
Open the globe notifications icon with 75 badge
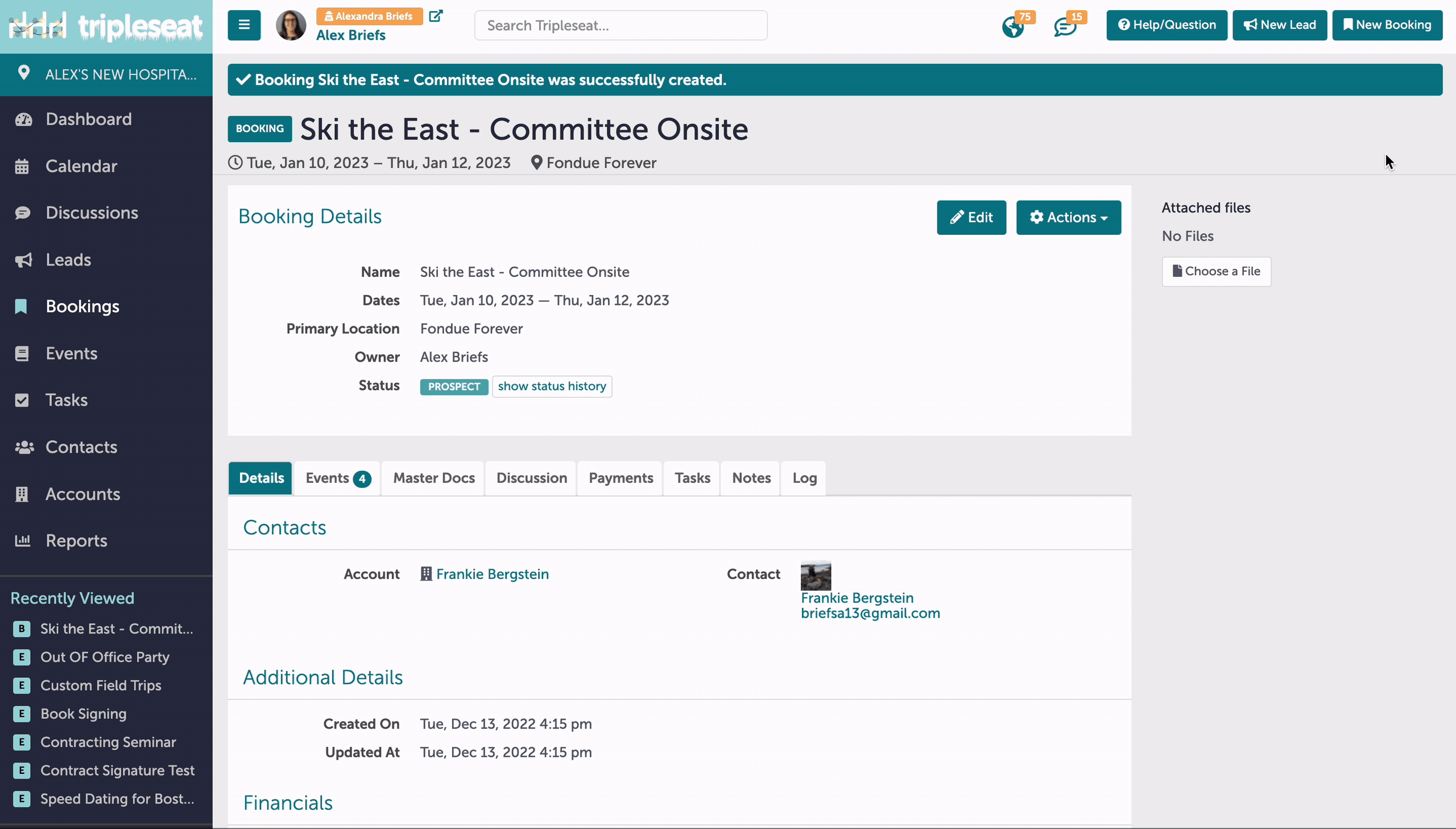1013,27
